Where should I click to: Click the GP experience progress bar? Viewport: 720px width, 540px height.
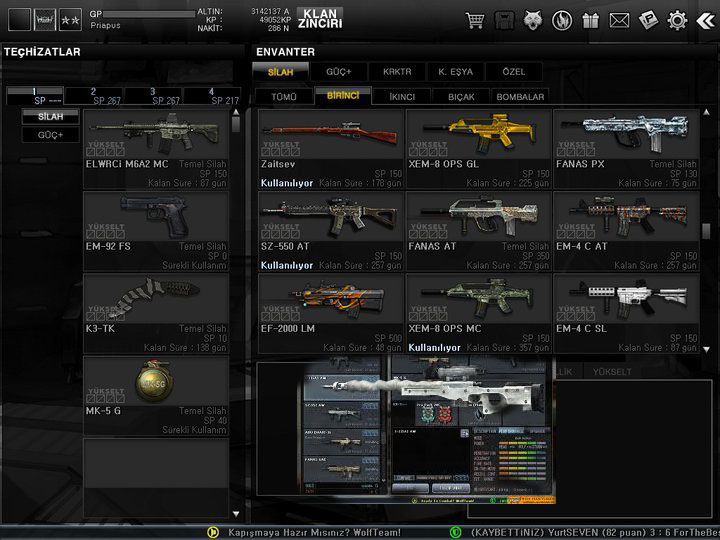click(x=148, y=14)
